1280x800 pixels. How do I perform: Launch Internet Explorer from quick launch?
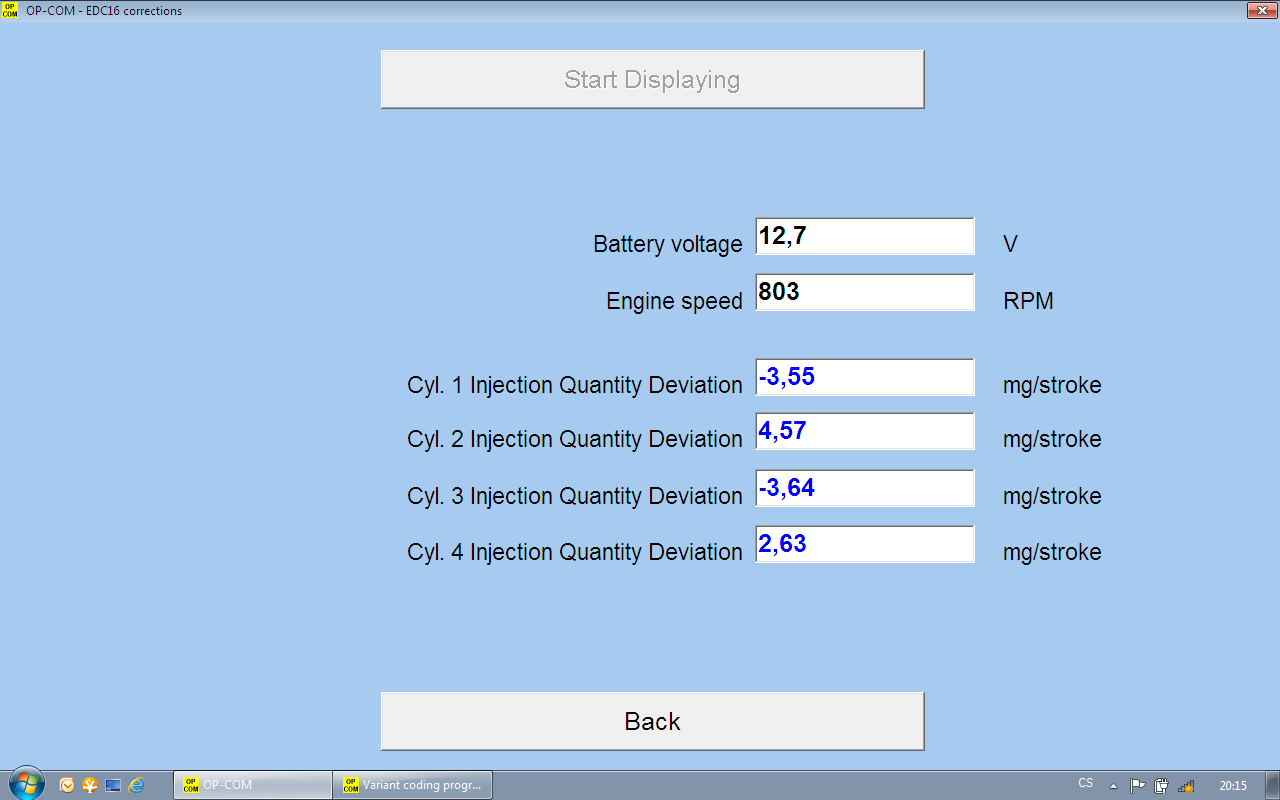pyautogui.click(x=136, y=785)
